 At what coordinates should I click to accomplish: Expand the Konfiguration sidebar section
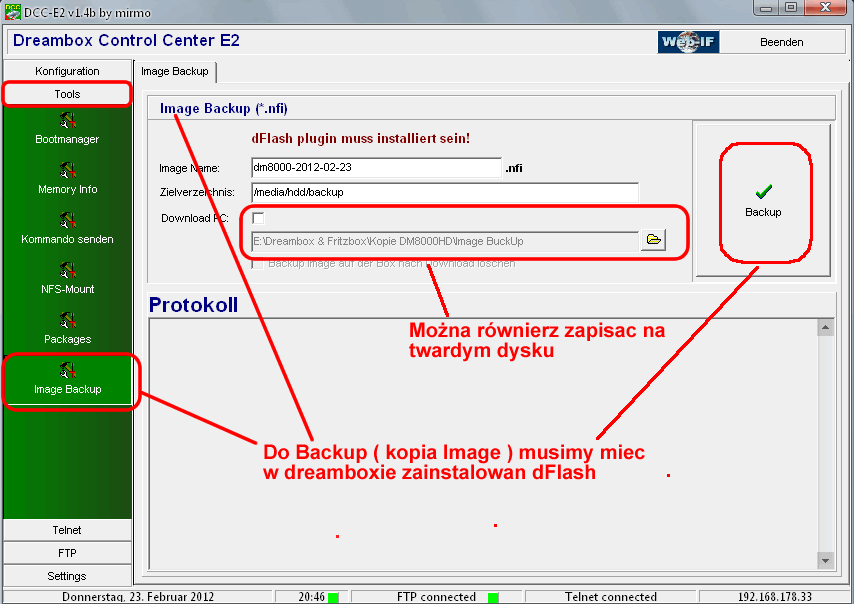tap(67, 71)
